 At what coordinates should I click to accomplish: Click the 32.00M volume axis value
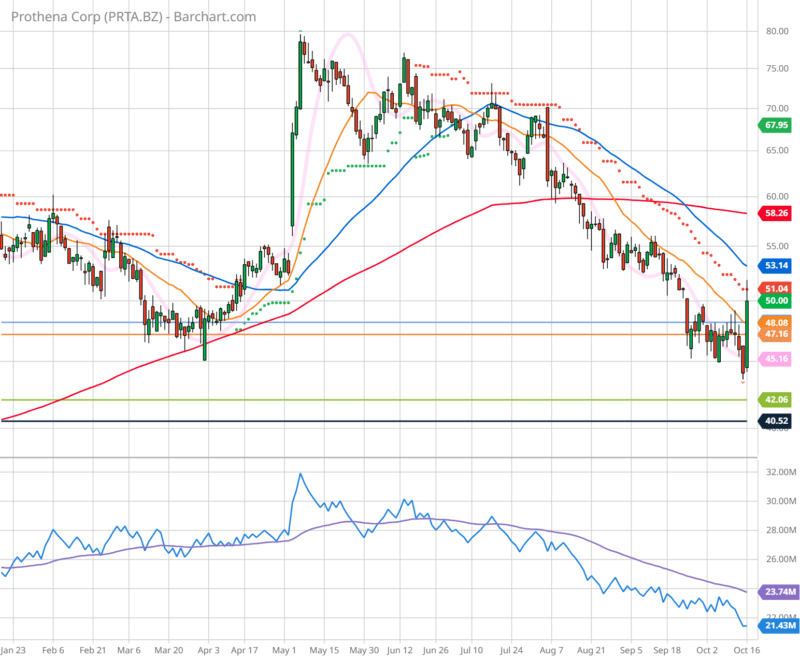[x=781, y=472]
